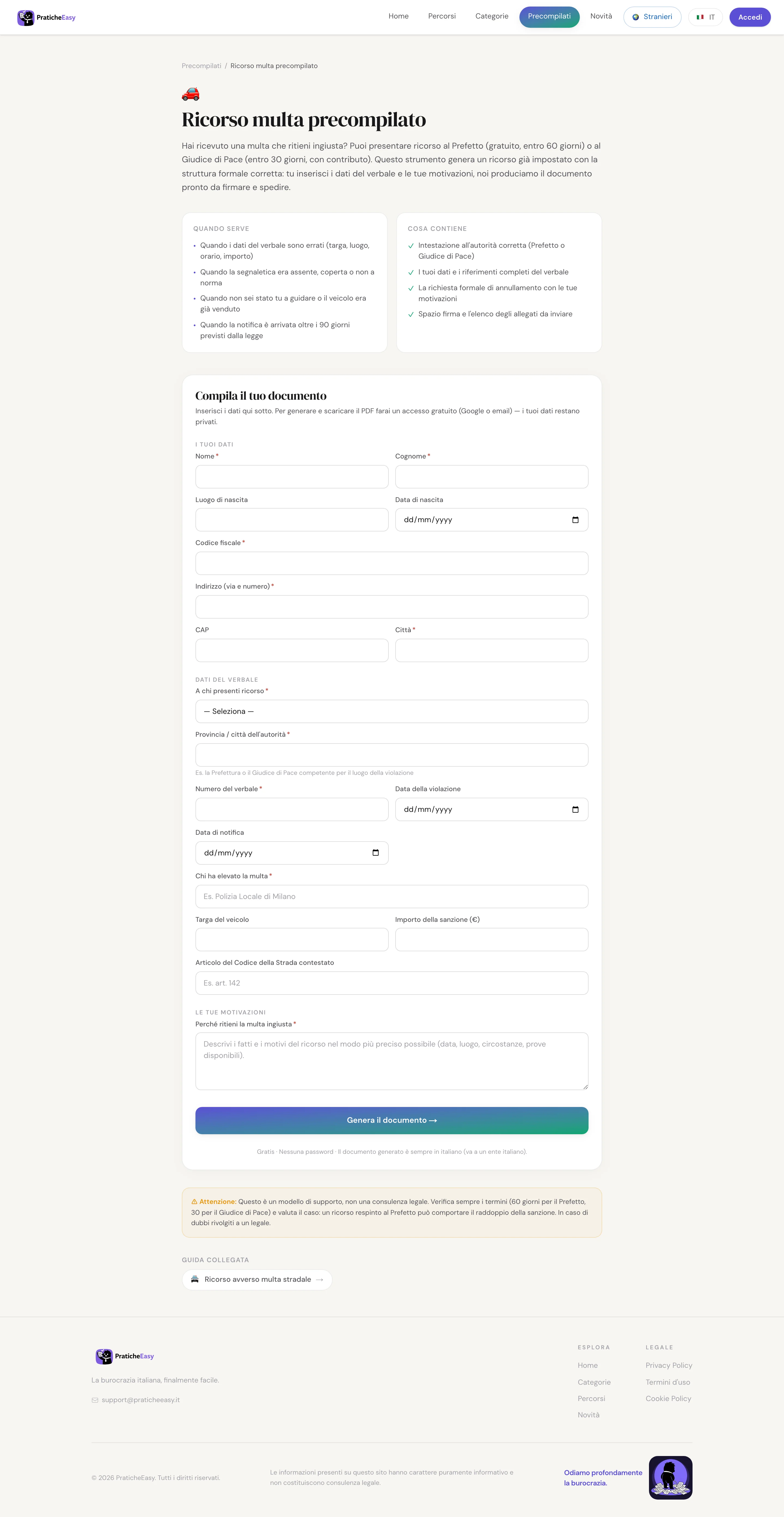Open calendar picker for Data di notifica
Viewport: 784px width, 1517px height.
(376, 853)
